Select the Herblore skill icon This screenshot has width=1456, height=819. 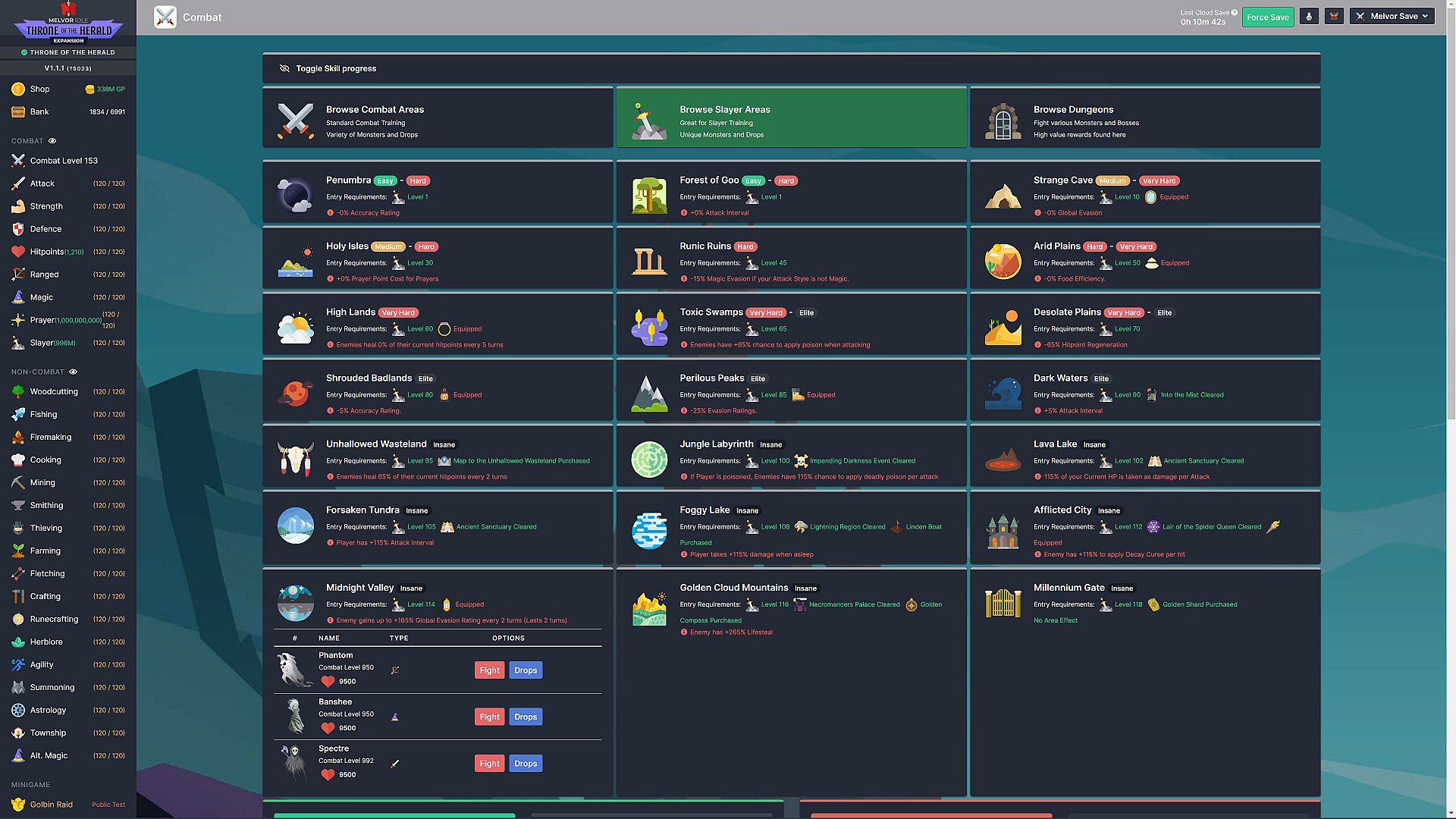coord(18,642)
